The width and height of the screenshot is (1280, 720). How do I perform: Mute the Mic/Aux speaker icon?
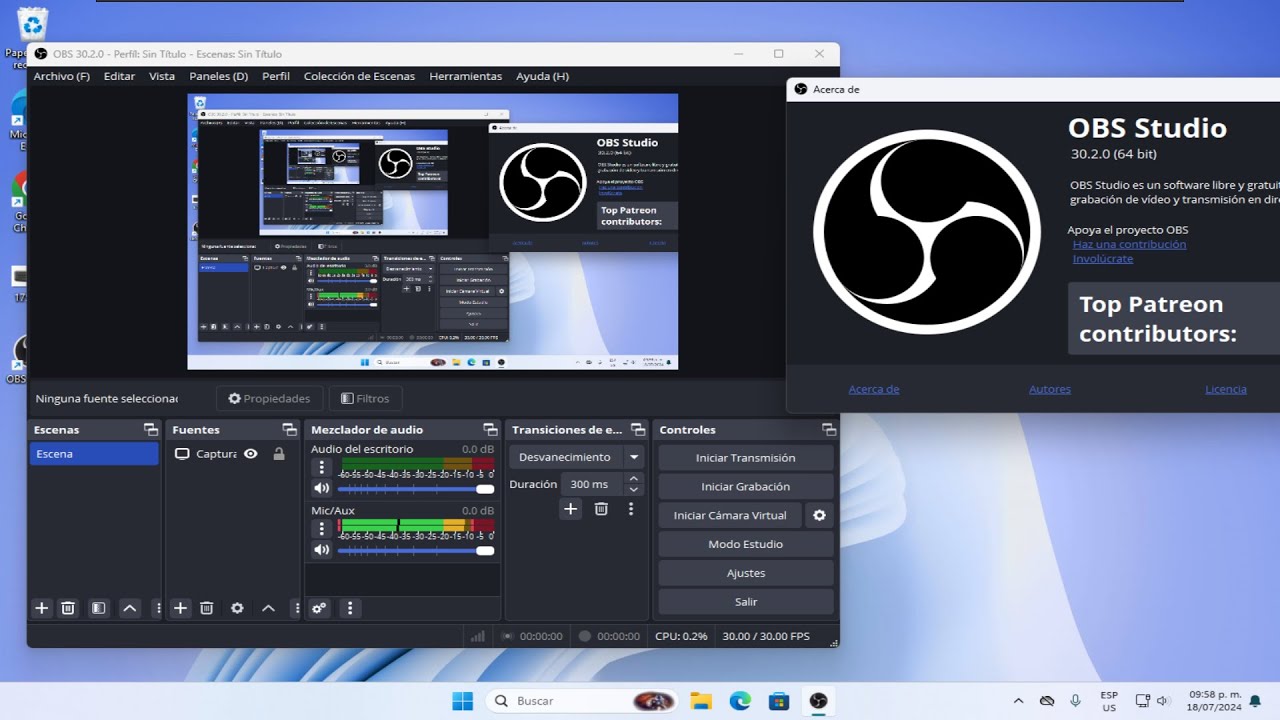coord(321,550)
